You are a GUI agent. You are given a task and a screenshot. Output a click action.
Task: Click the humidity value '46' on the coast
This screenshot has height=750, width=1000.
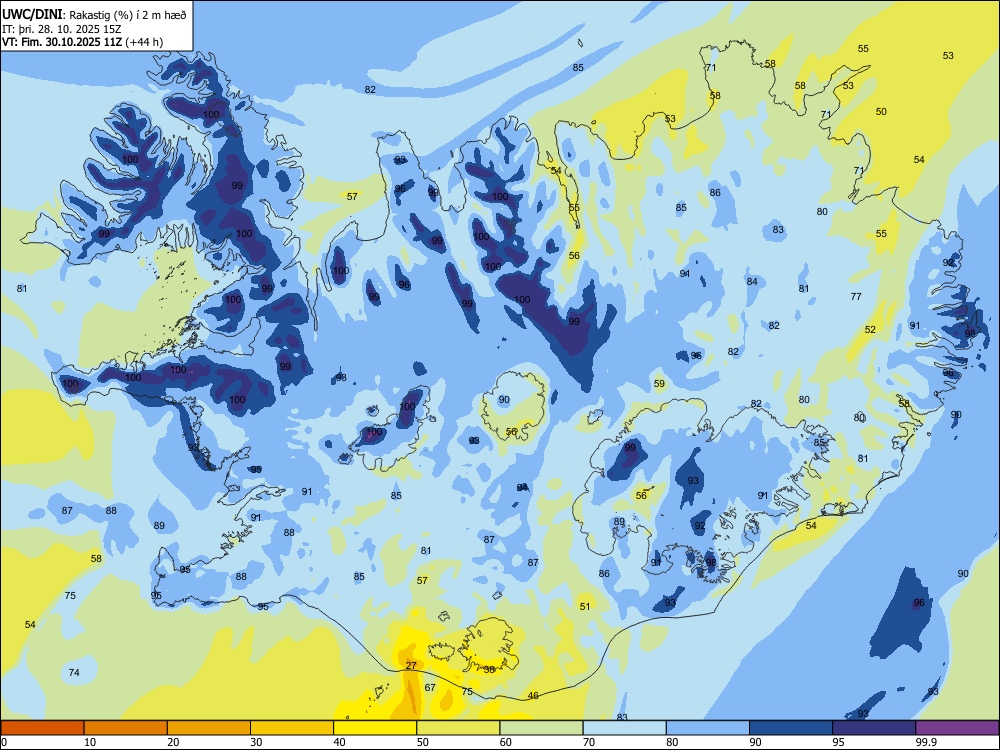click(x=533, y=695)
